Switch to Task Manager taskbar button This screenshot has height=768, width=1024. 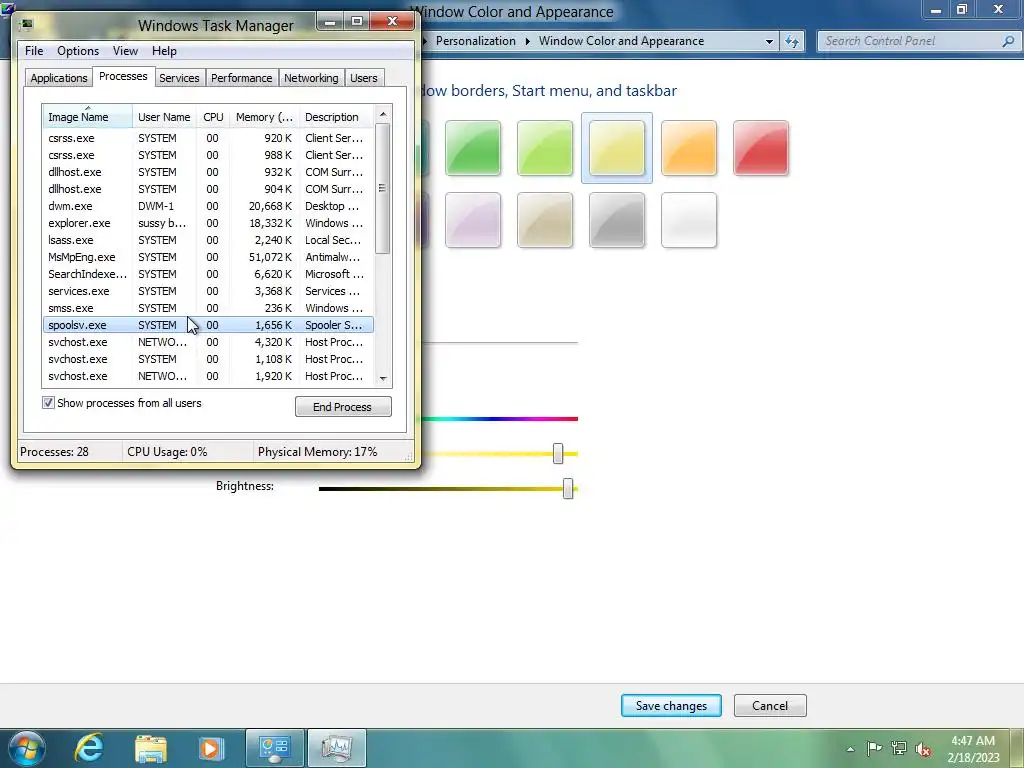(336, 748)
